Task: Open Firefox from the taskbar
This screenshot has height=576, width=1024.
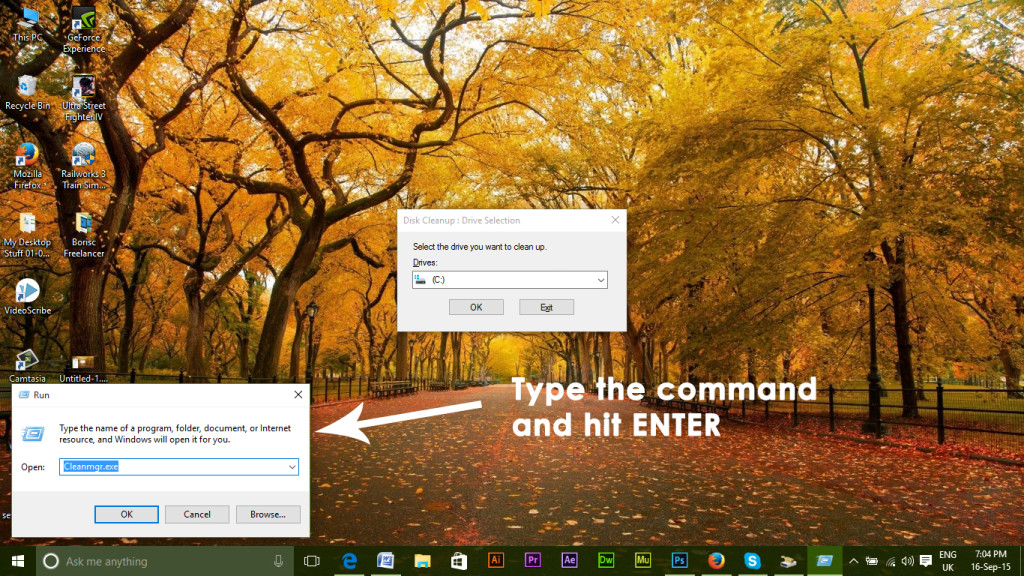Action: point(715,560)
